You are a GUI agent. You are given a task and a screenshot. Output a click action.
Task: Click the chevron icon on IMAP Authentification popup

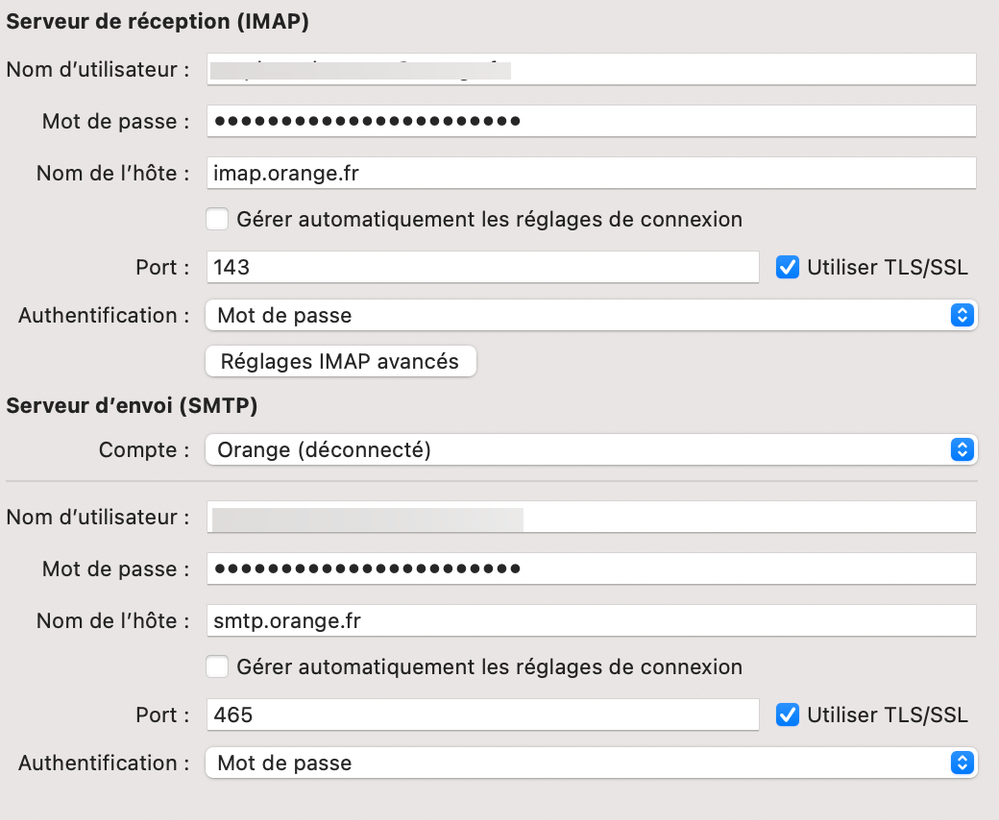click(x=961, y=315)
